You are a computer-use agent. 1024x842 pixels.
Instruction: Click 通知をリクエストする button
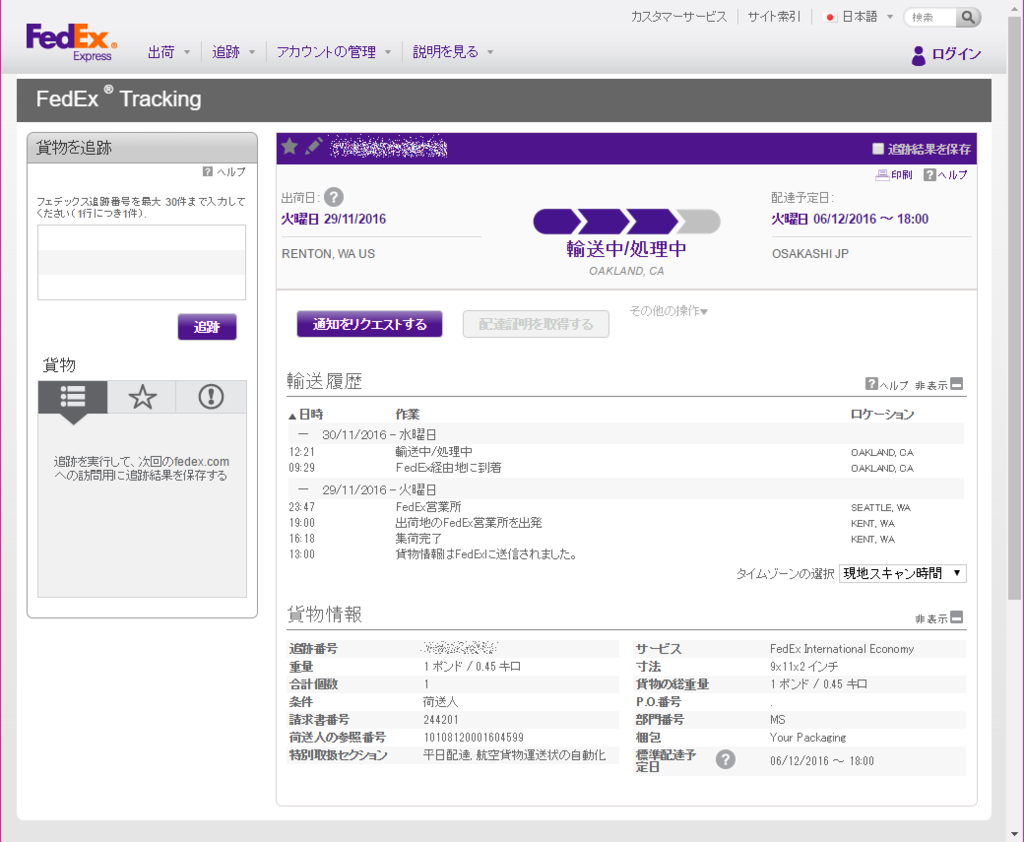tap(370, 324)
